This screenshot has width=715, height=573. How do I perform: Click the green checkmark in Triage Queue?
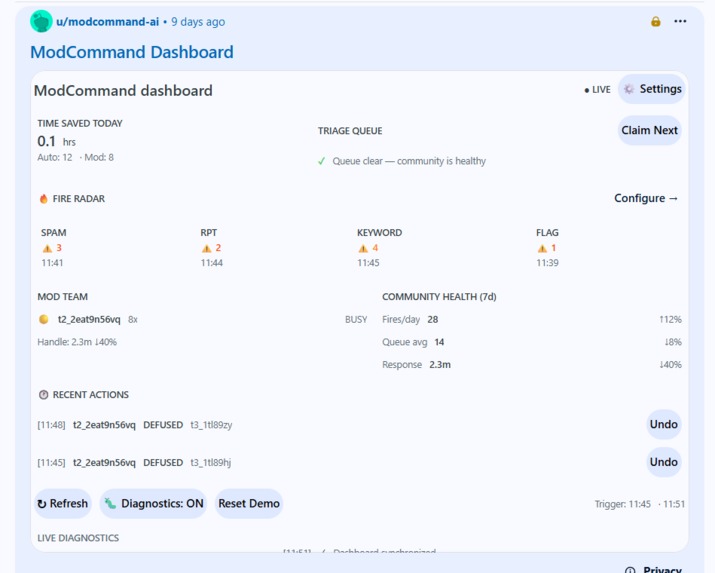click(x=321, y=161)
